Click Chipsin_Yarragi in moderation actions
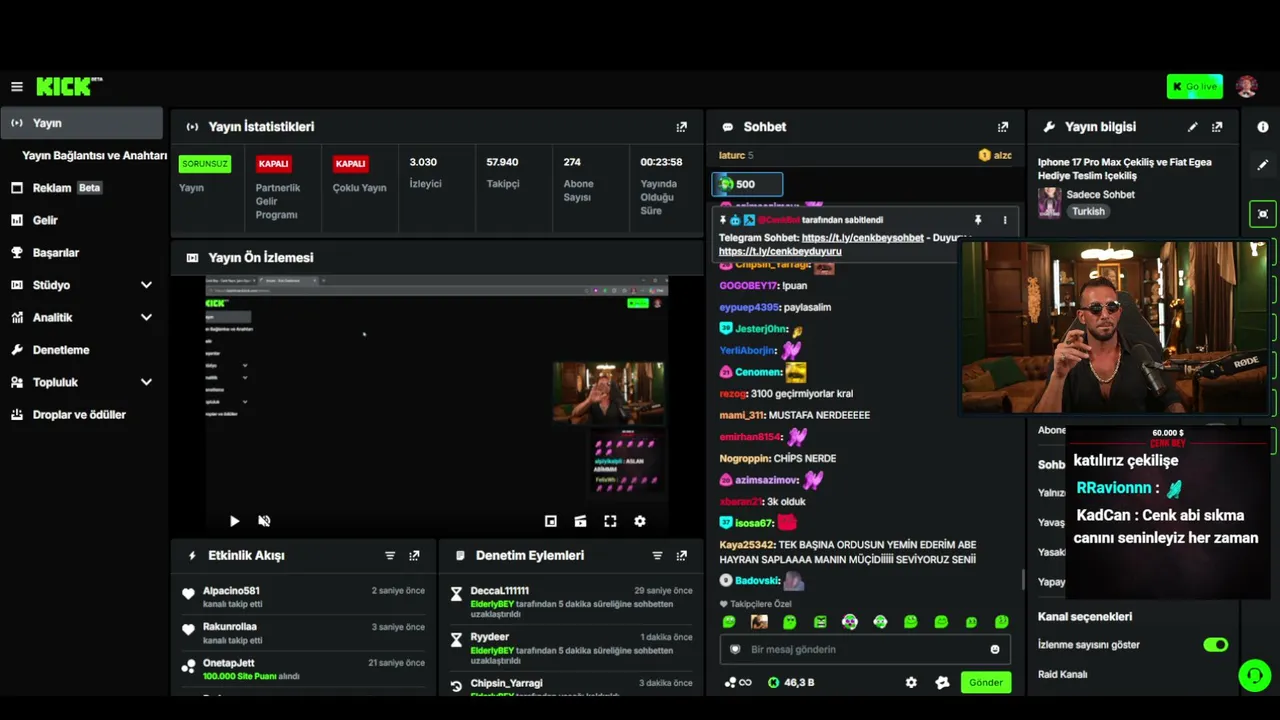Screen dimensions: 1280x720 pyautogui.click(x=507, y=683)
